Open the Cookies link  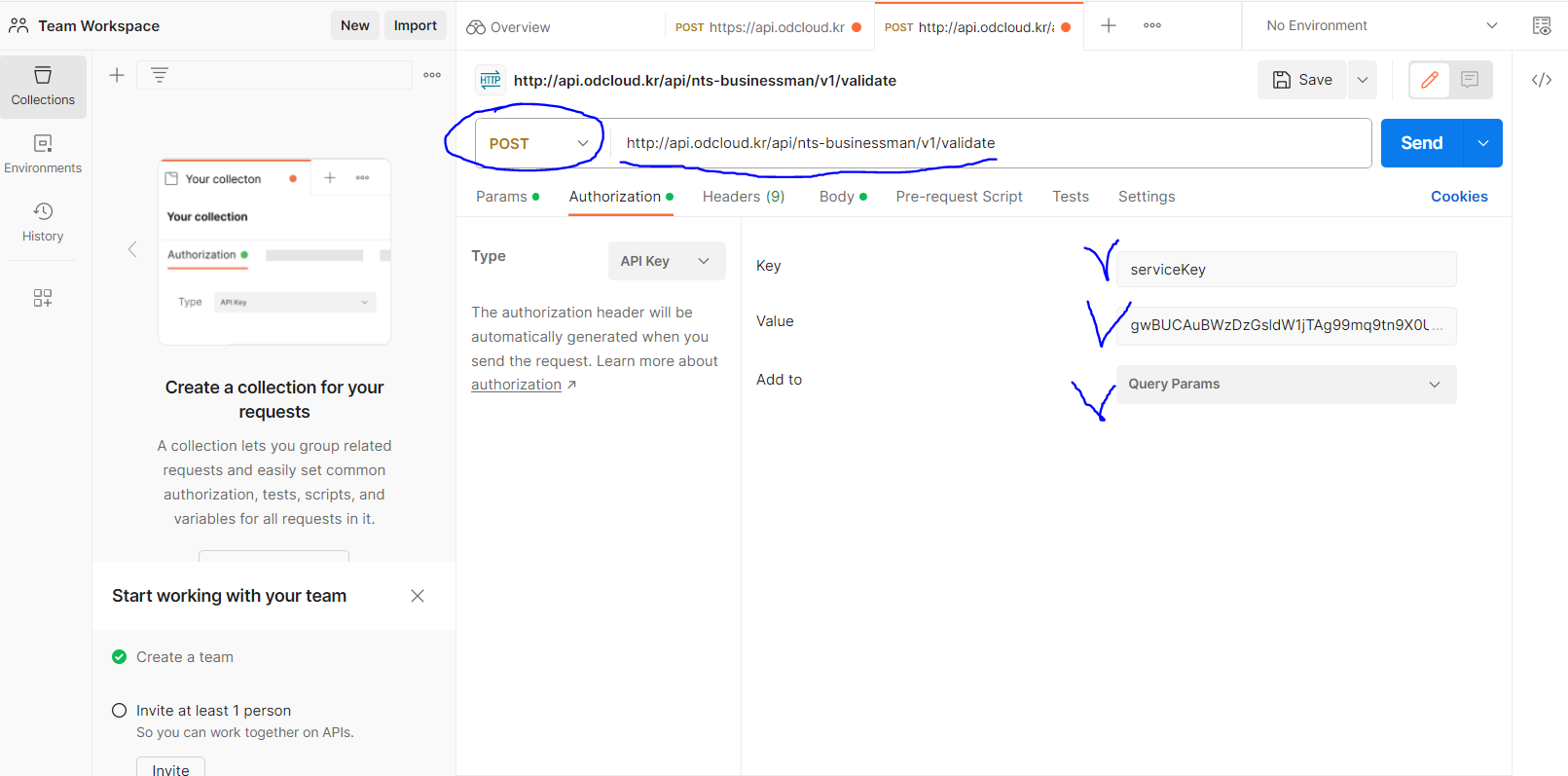coord(1459,197)
